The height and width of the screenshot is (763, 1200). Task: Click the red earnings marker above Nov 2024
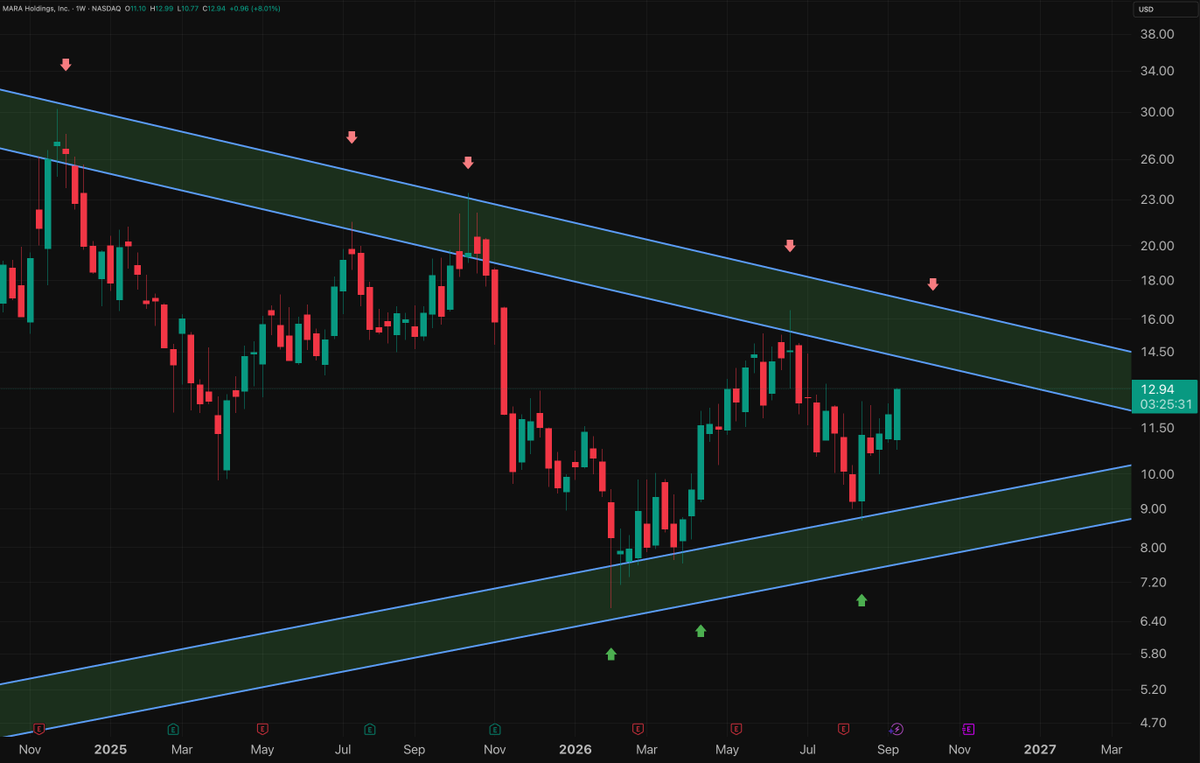tap(40, 729)
